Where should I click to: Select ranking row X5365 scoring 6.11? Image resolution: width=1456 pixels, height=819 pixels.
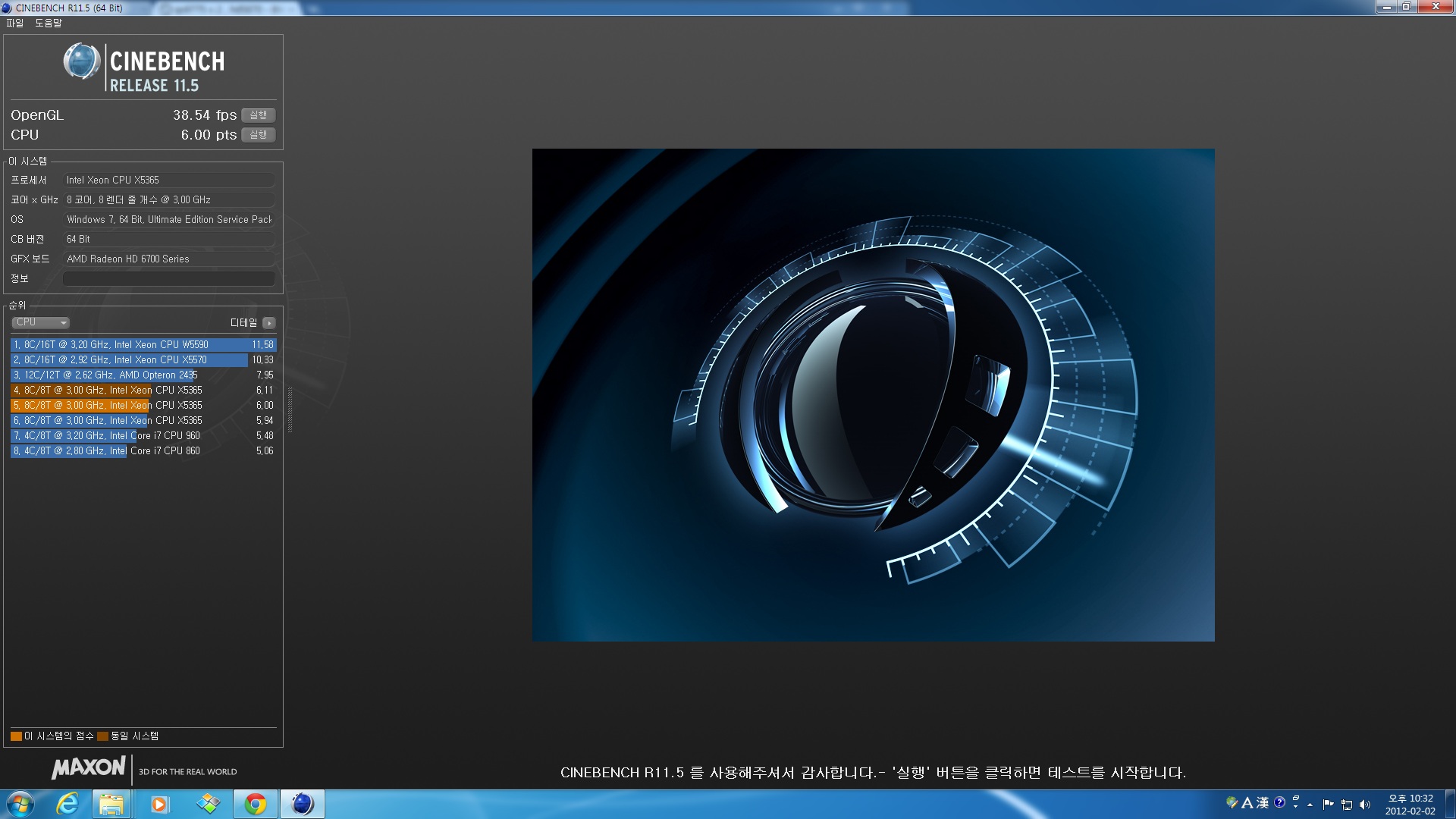coord(143,390)
